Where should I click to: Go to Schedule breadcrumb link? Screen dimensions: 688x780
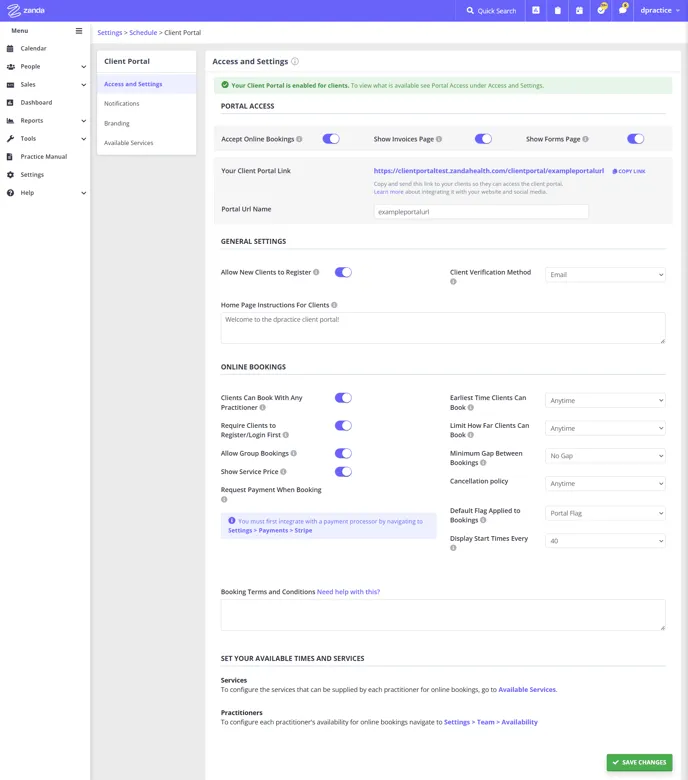tap(143, 33)
